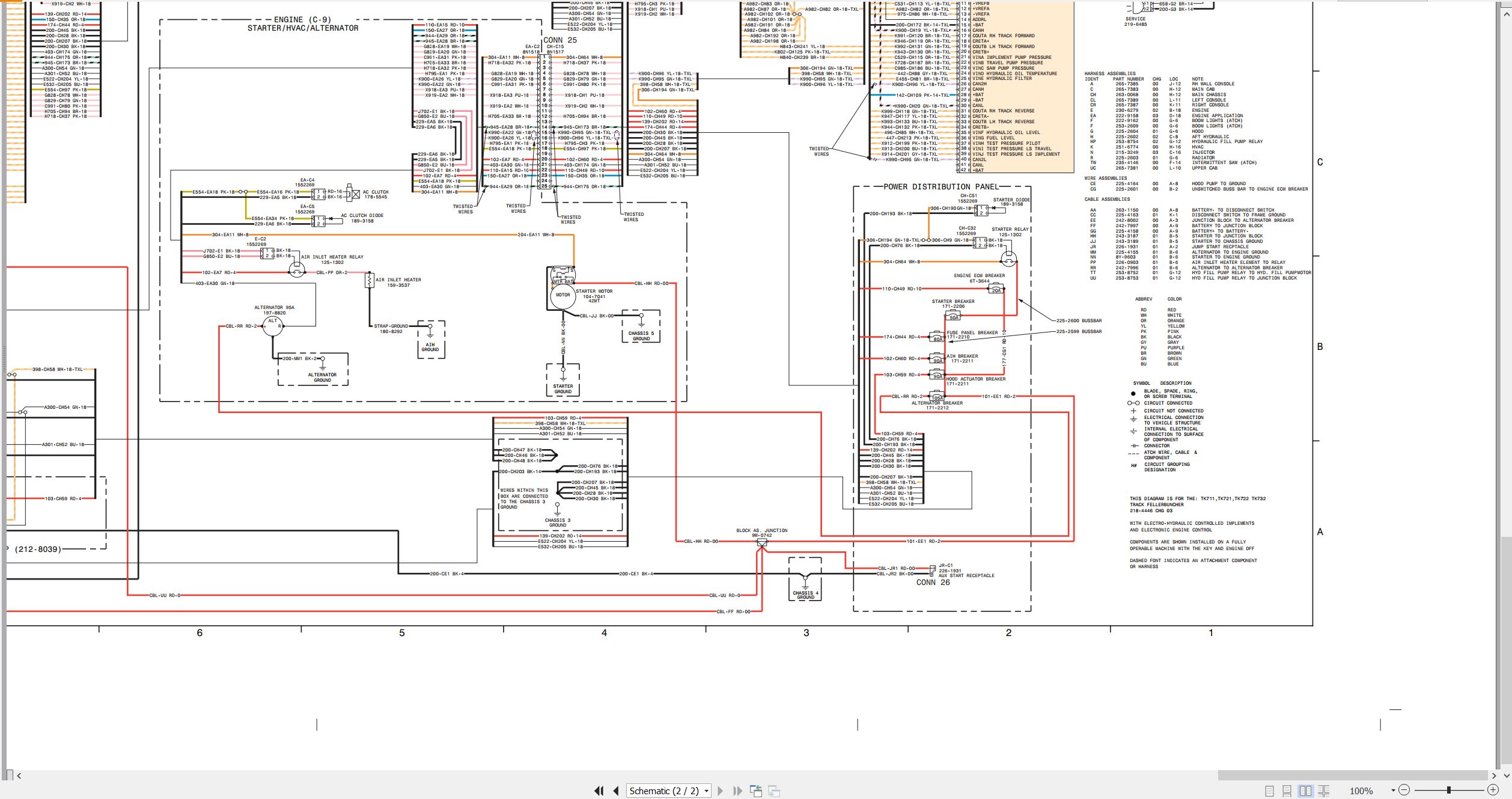Click the CABLE ASSEMBLIES heading
The width and height of the screenshot is (1512, 799).
1107,199
